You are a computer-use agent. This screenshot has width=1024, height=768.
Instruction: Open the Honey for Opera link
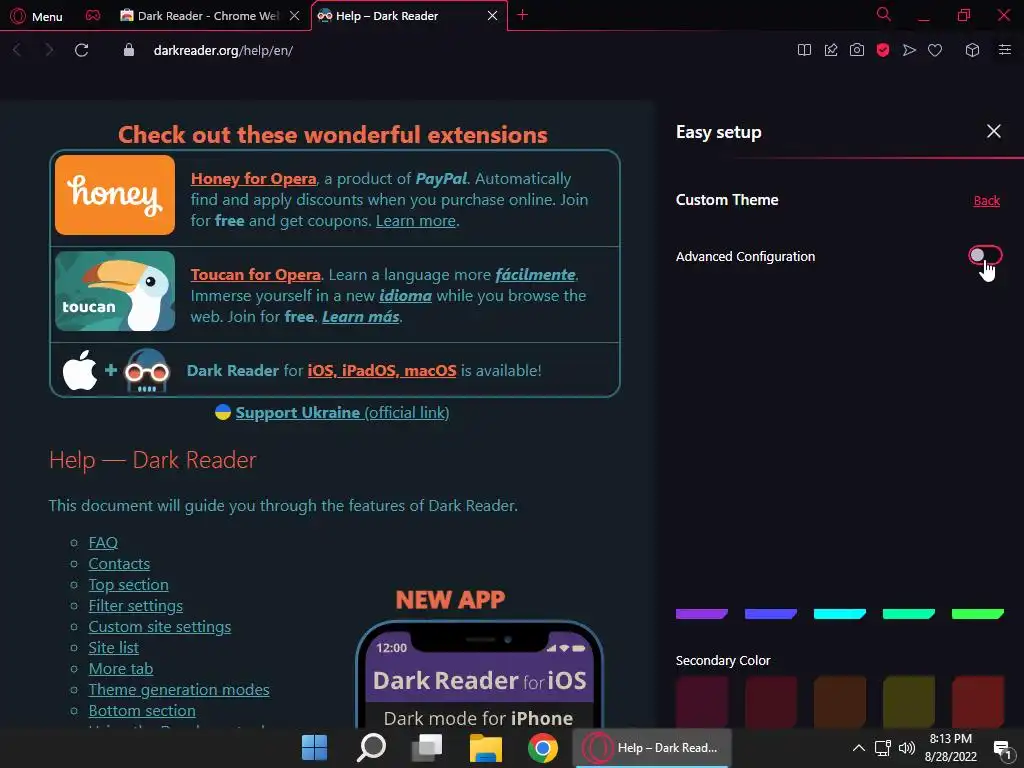(253, 179)
